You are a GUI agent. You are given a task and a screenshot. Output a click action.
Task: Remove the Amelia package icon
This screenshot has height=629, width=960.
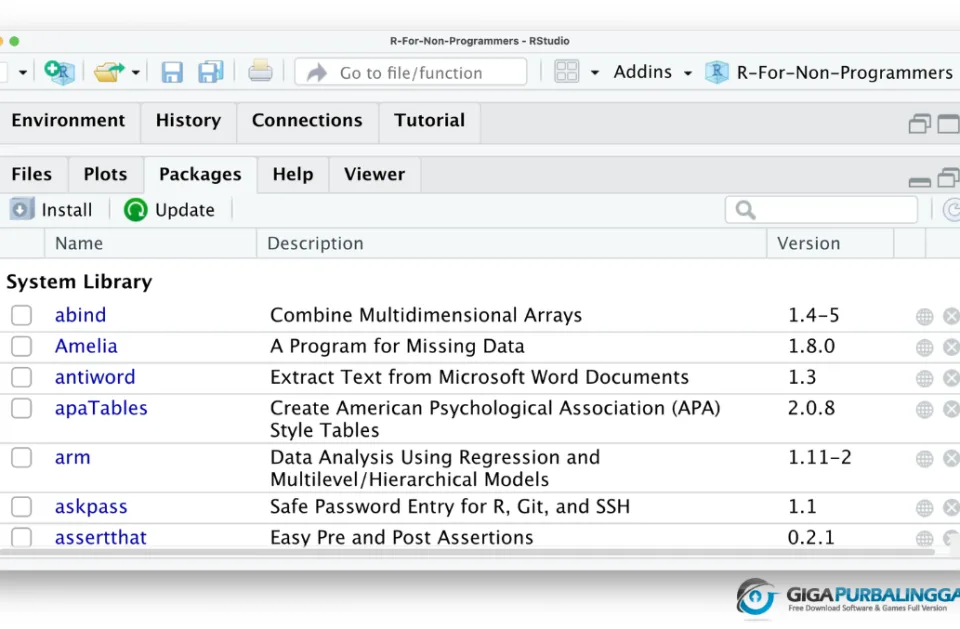951,348
